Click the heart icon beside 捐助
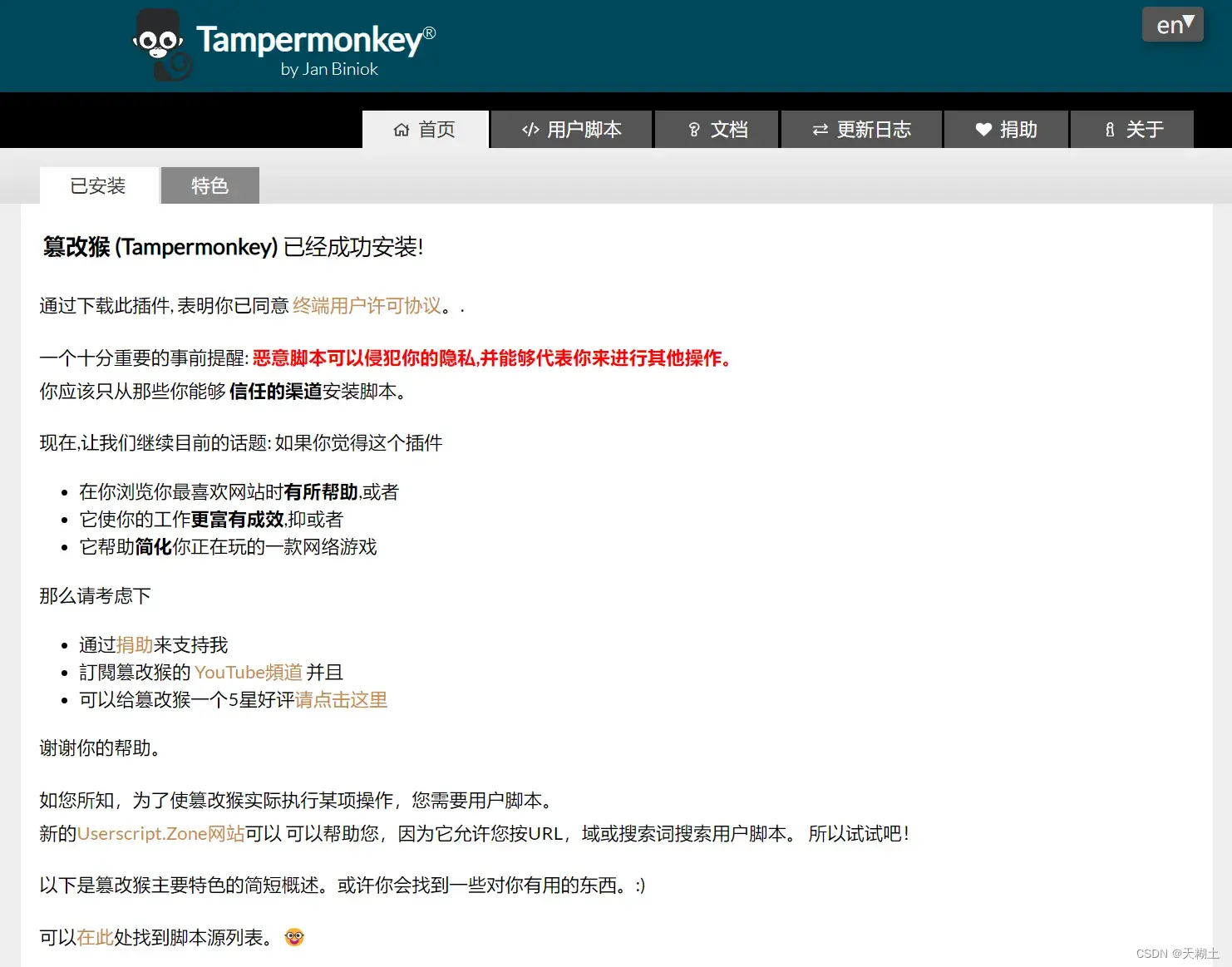The width and height of the screenshot is (1232, 967). [x=983, y=130]
